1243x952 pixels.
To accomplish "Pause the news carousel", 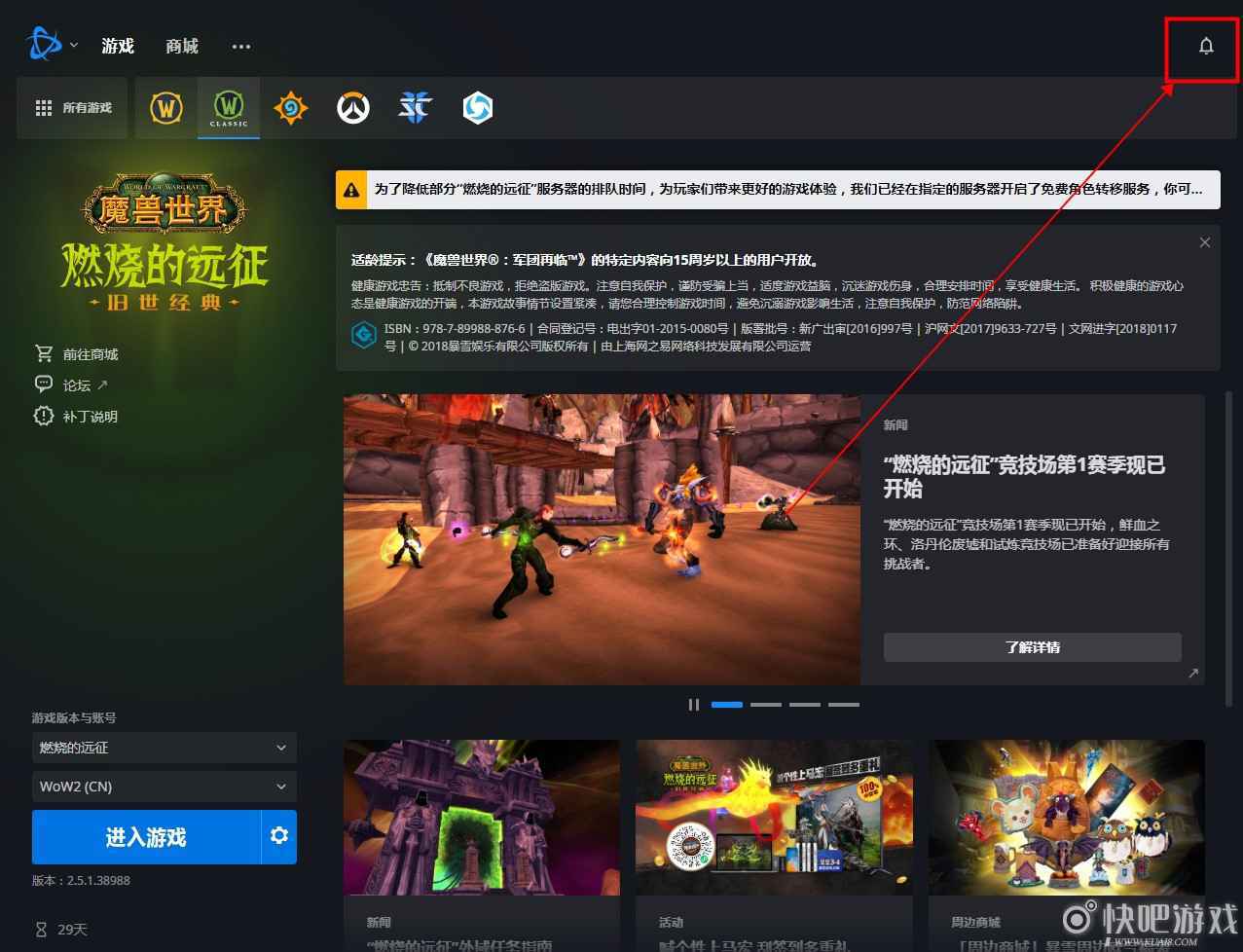I will click(694, 705).
